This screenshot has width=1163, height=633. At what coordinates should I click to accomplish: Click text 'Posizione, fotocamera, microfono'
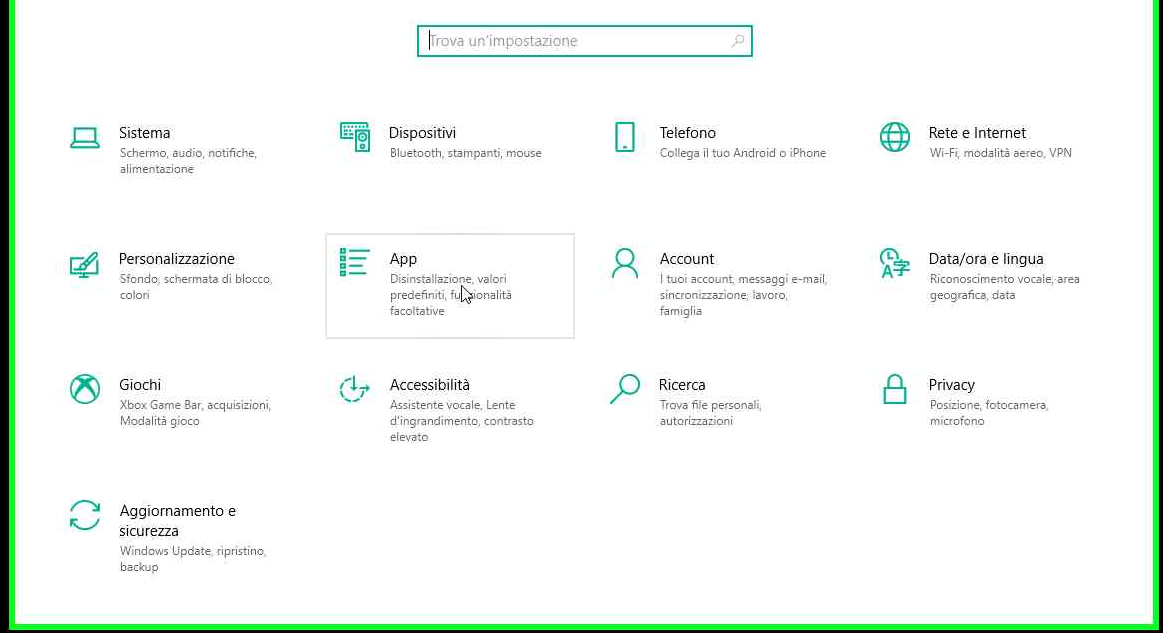(x=989, y=413)
